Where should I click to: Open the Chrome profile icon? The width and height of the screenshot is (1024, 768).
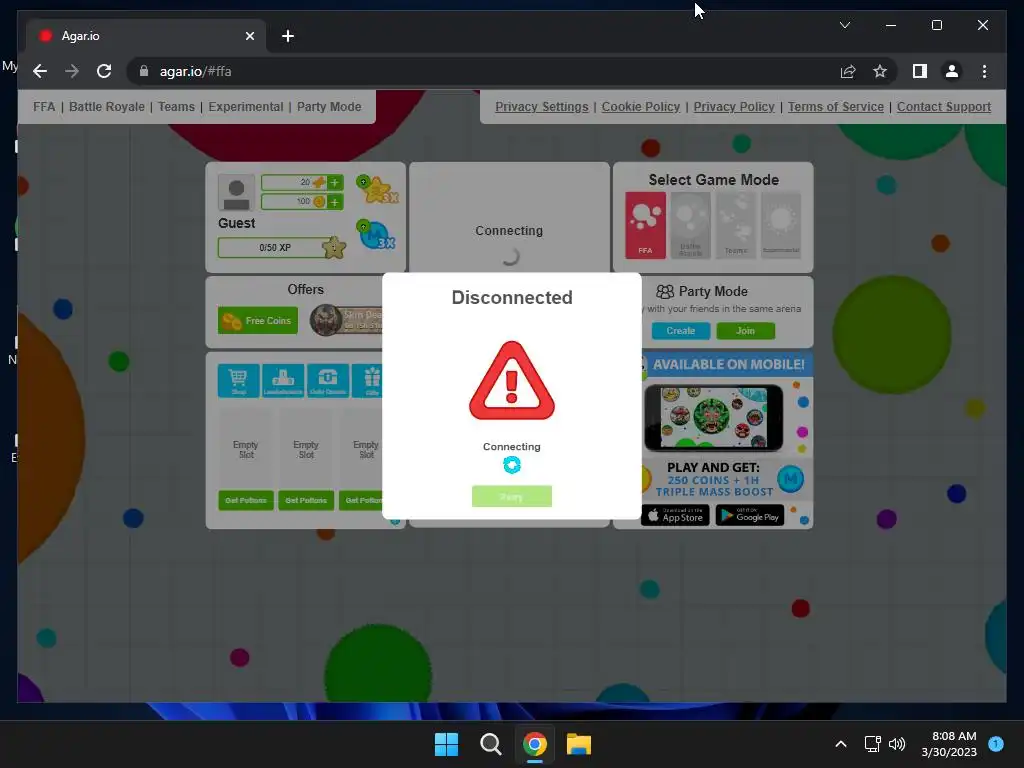tap(952, 71)
